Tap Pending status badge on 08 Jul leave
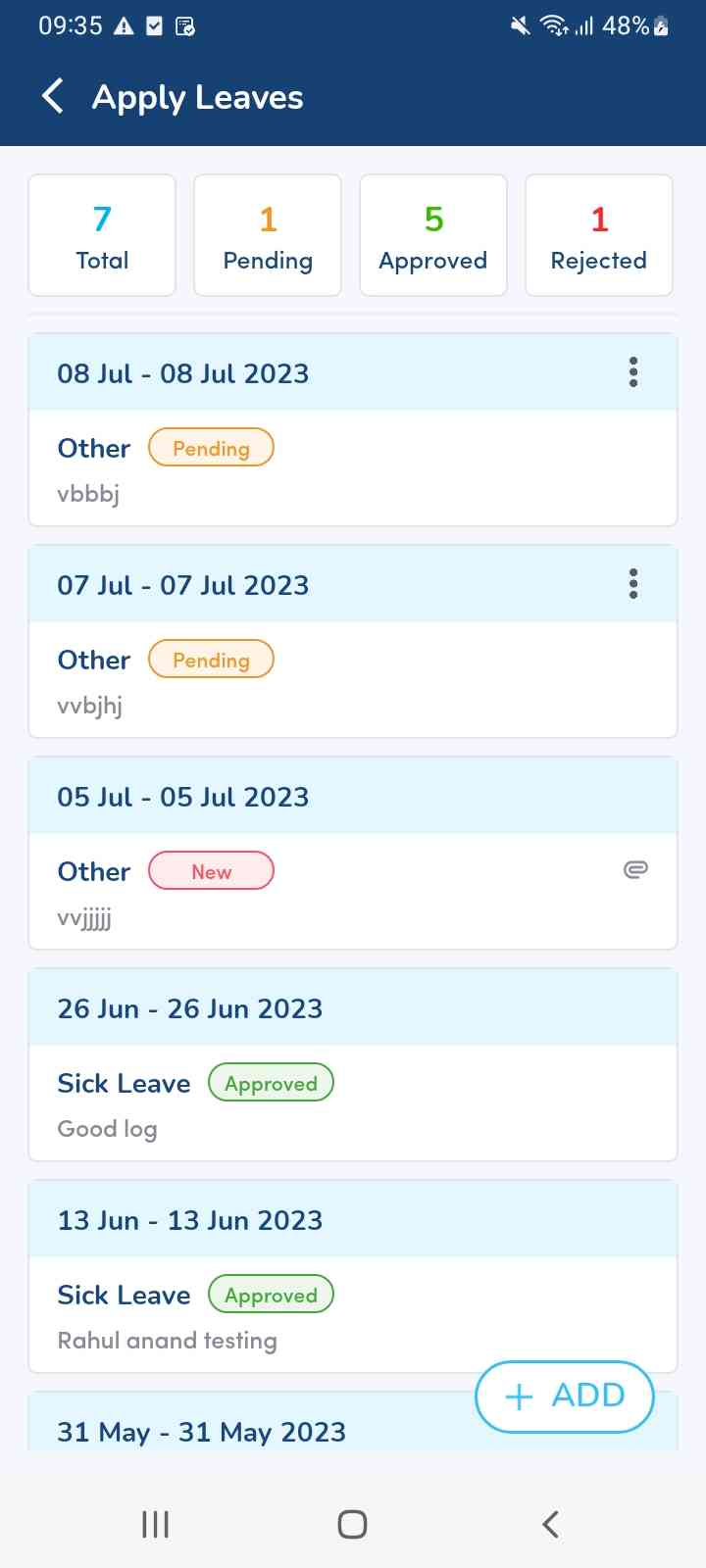The image size is (706, 1568). (x=211, y=448)
